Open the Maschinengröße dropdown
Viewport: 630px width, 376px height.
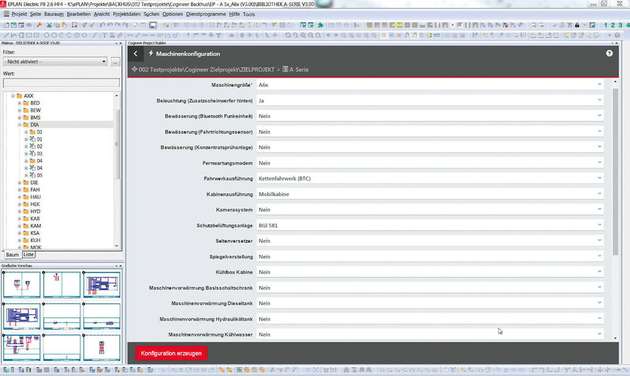pyautogui.click(x=430, y=85)
